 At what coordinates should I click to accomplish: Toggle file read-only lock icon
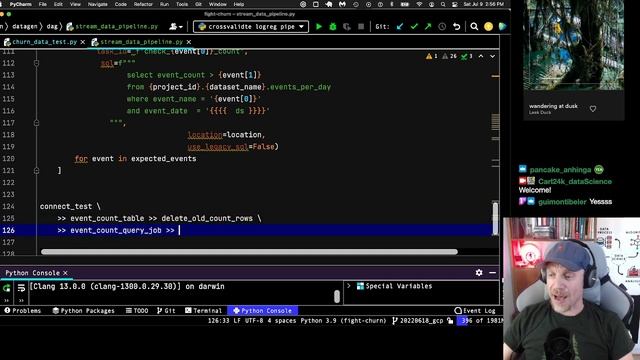pyautogui.click(x=450, y=321)
